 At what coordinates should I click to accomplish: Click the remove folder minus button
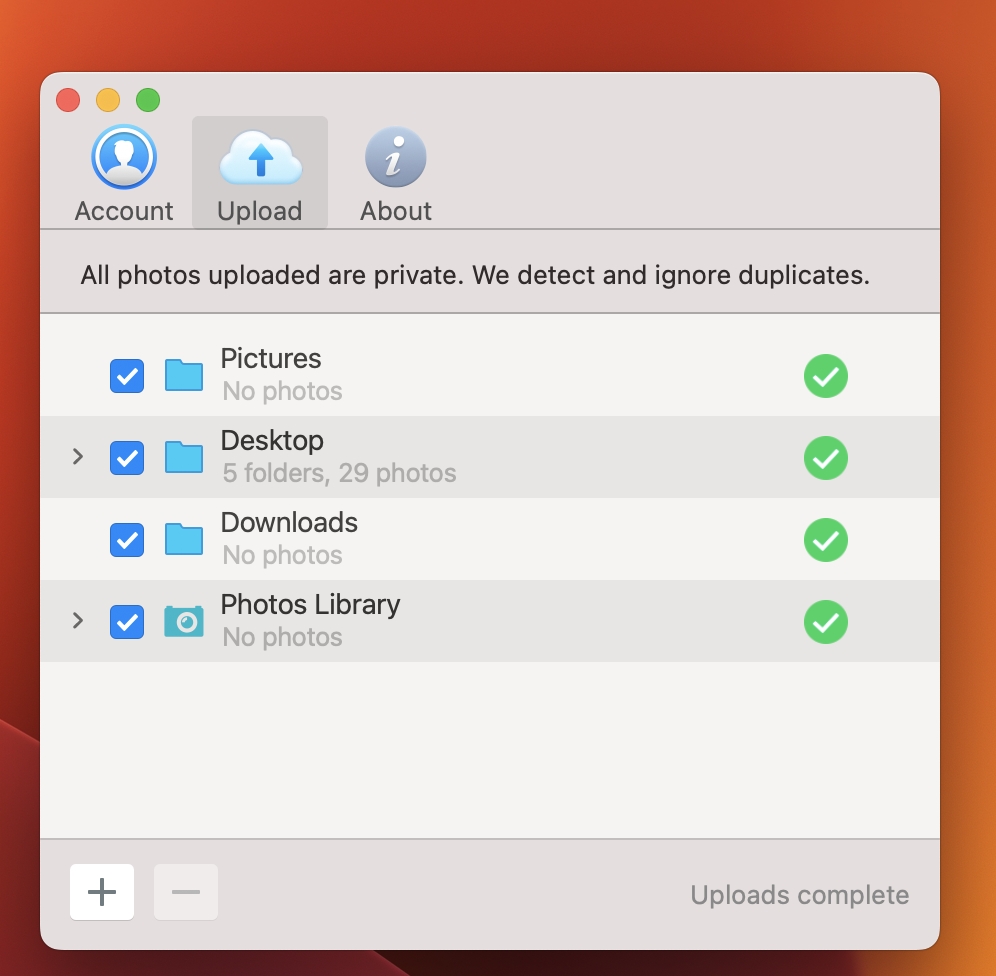click(x=185, y=892)
